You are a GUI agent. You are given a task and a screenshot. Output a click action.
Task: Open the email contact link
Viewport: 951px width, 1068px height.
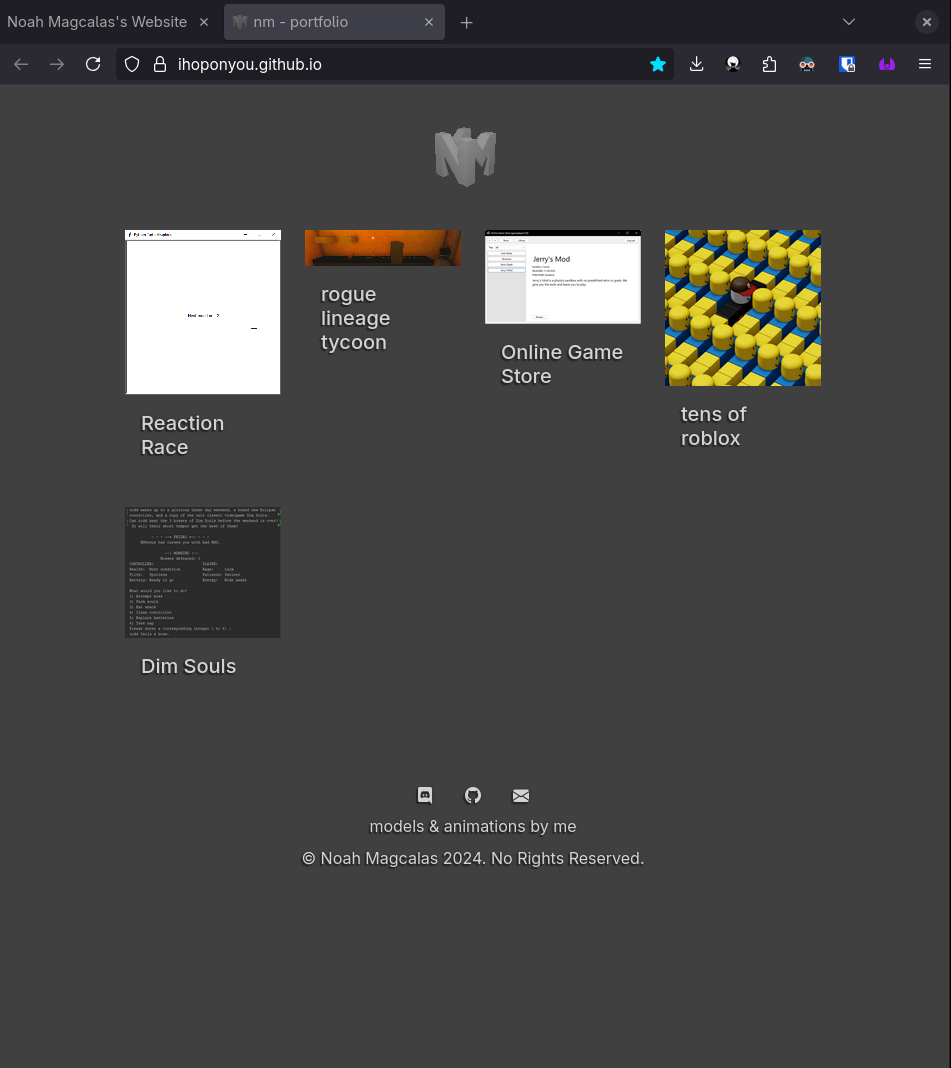(x=520, y=795)
